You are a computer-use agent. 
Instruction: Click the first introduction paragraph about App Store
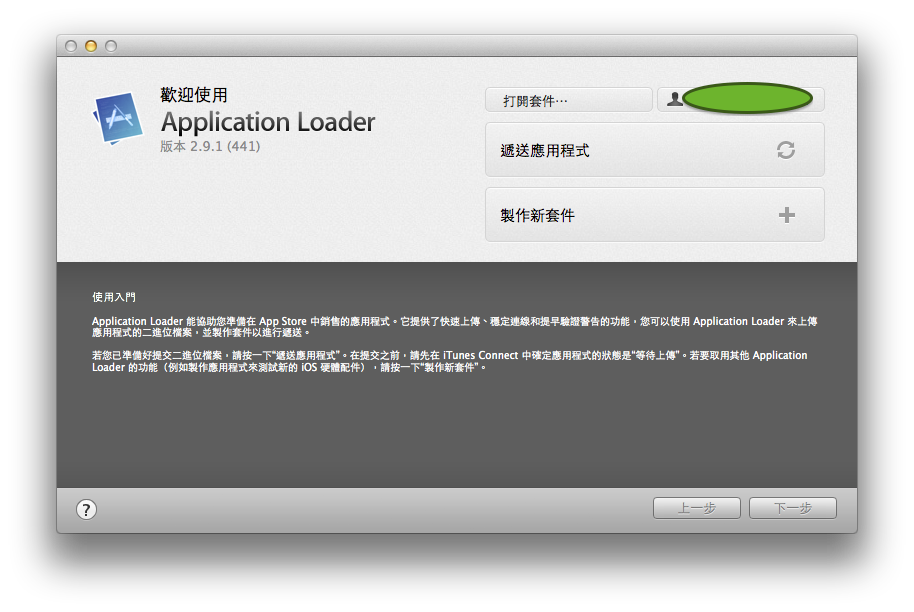pos(455,326)
